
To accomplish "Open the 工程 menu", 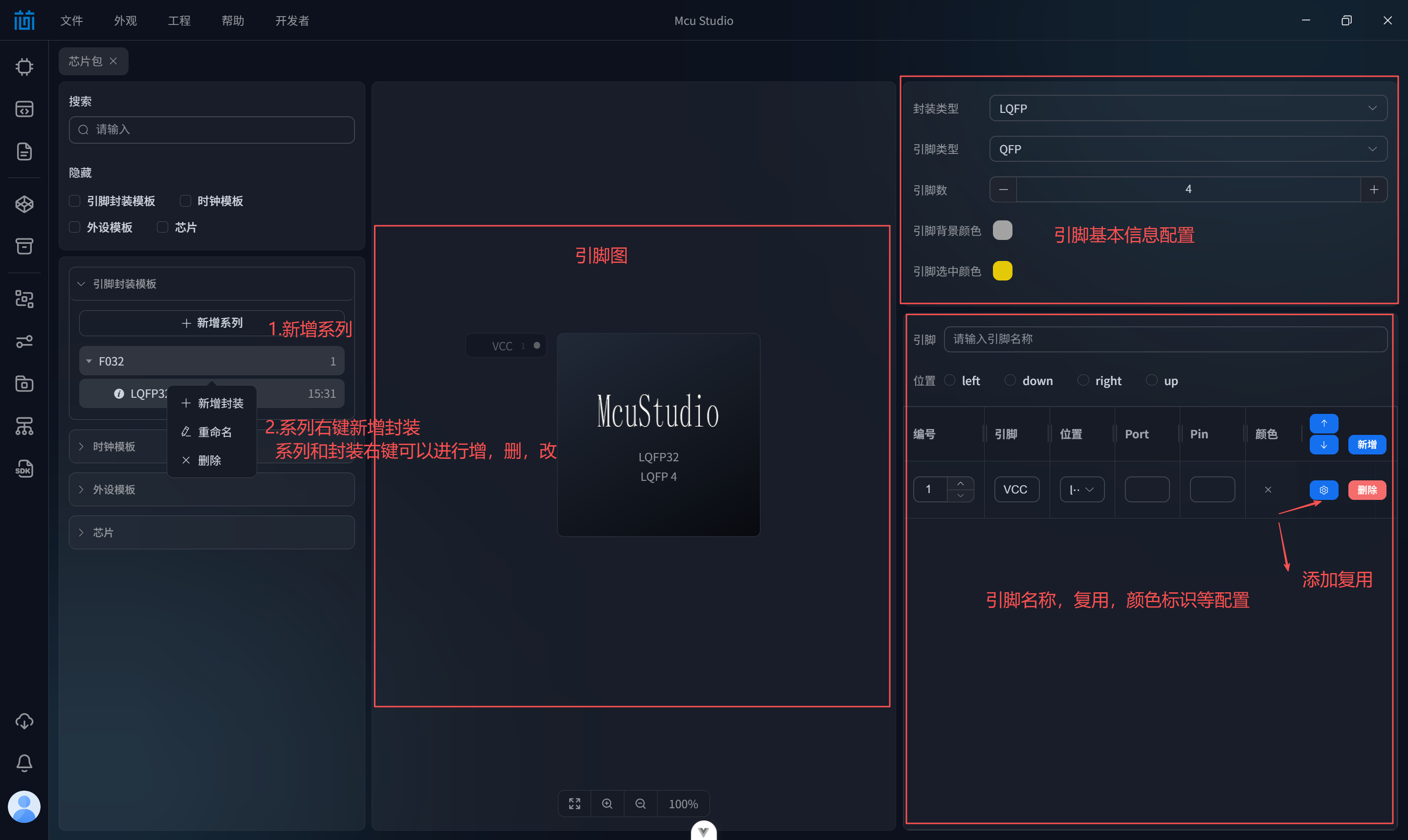I will pos(179,21).
